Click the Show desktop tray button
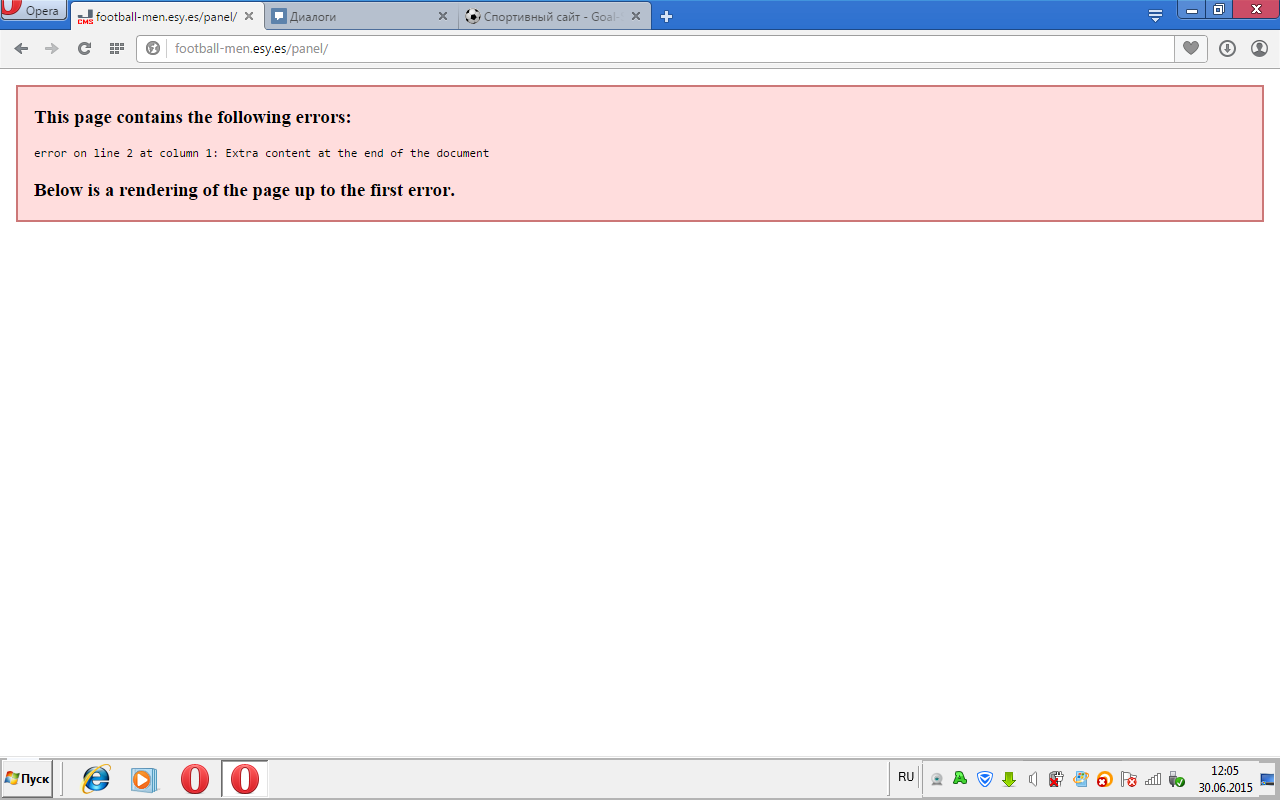Viewport: 1280px width, 800px height. click(x=1268, y=779)
